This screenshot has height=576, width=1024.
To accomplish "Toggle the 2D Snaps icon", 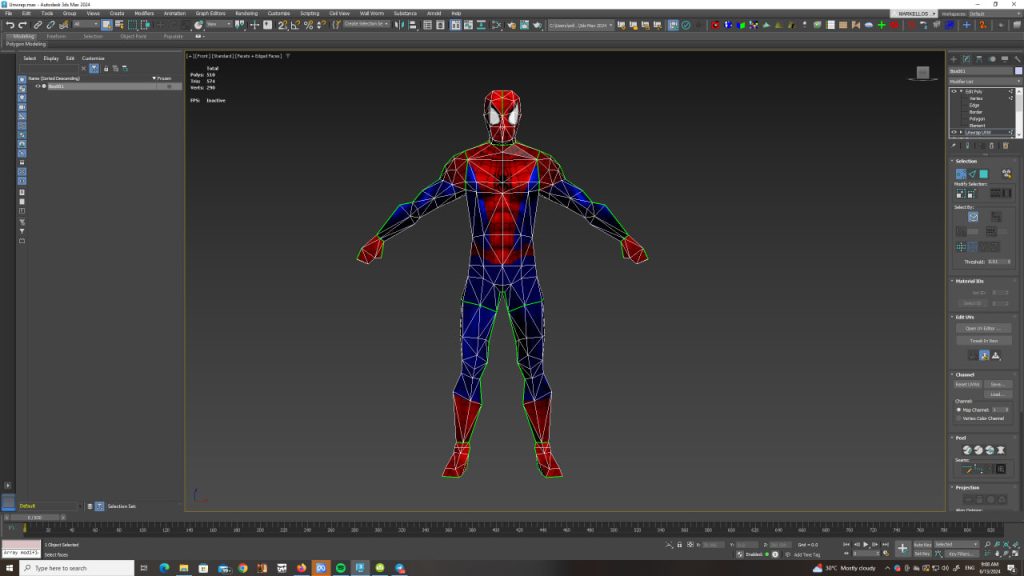I will point(282,25).
